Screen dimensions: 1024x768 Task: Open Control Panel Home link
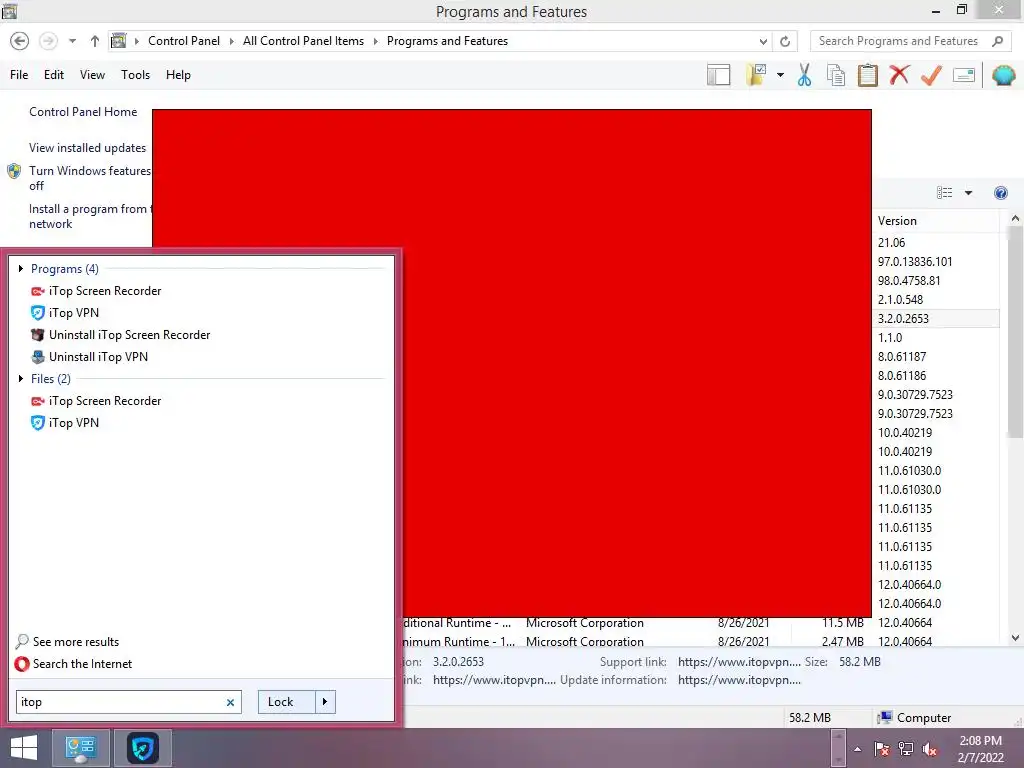coord(83,112)
